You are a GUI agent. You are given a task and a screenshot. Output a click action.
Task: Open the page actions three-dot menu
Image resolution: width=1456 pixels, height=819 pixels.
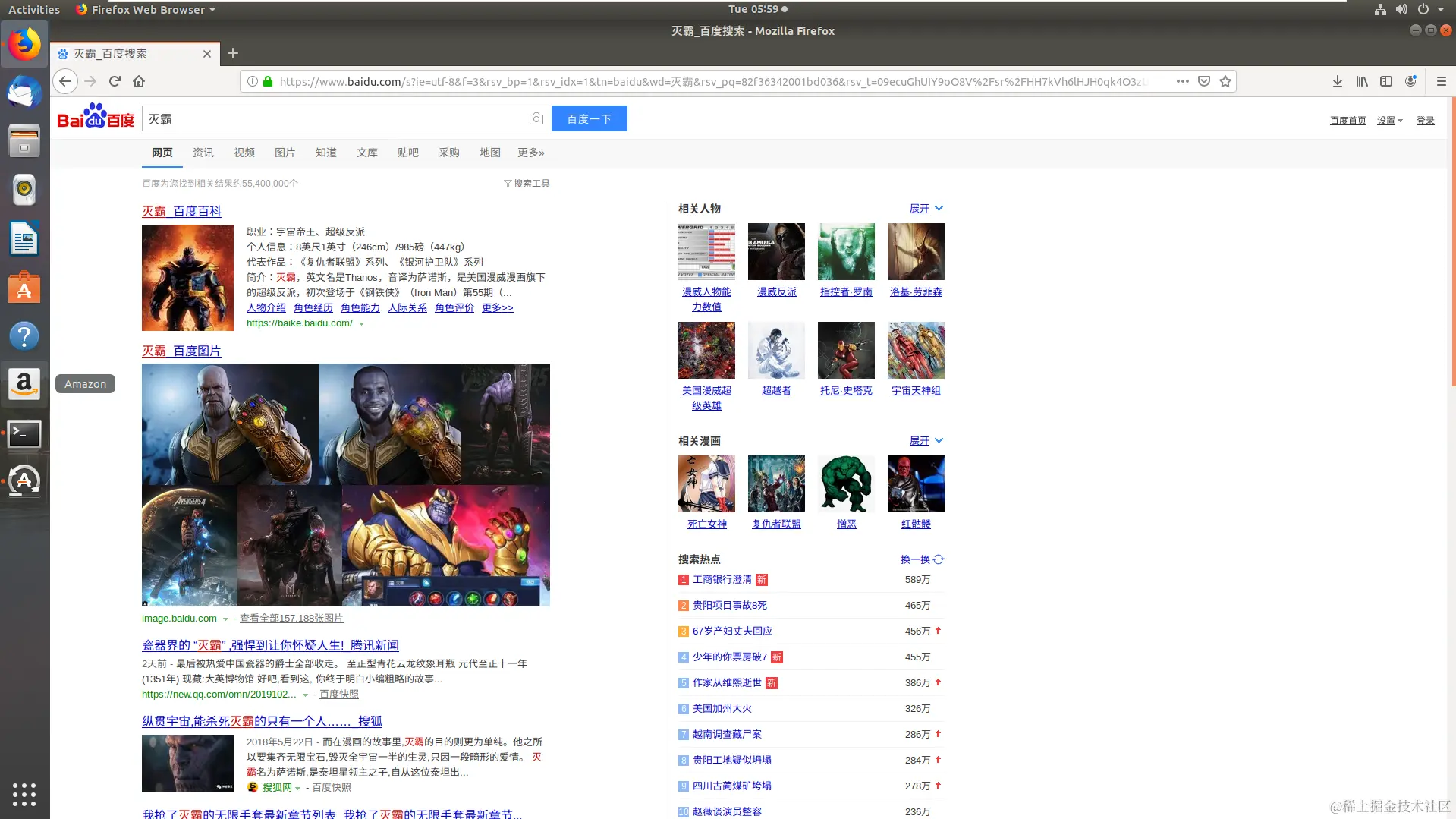coord(1182,81)
